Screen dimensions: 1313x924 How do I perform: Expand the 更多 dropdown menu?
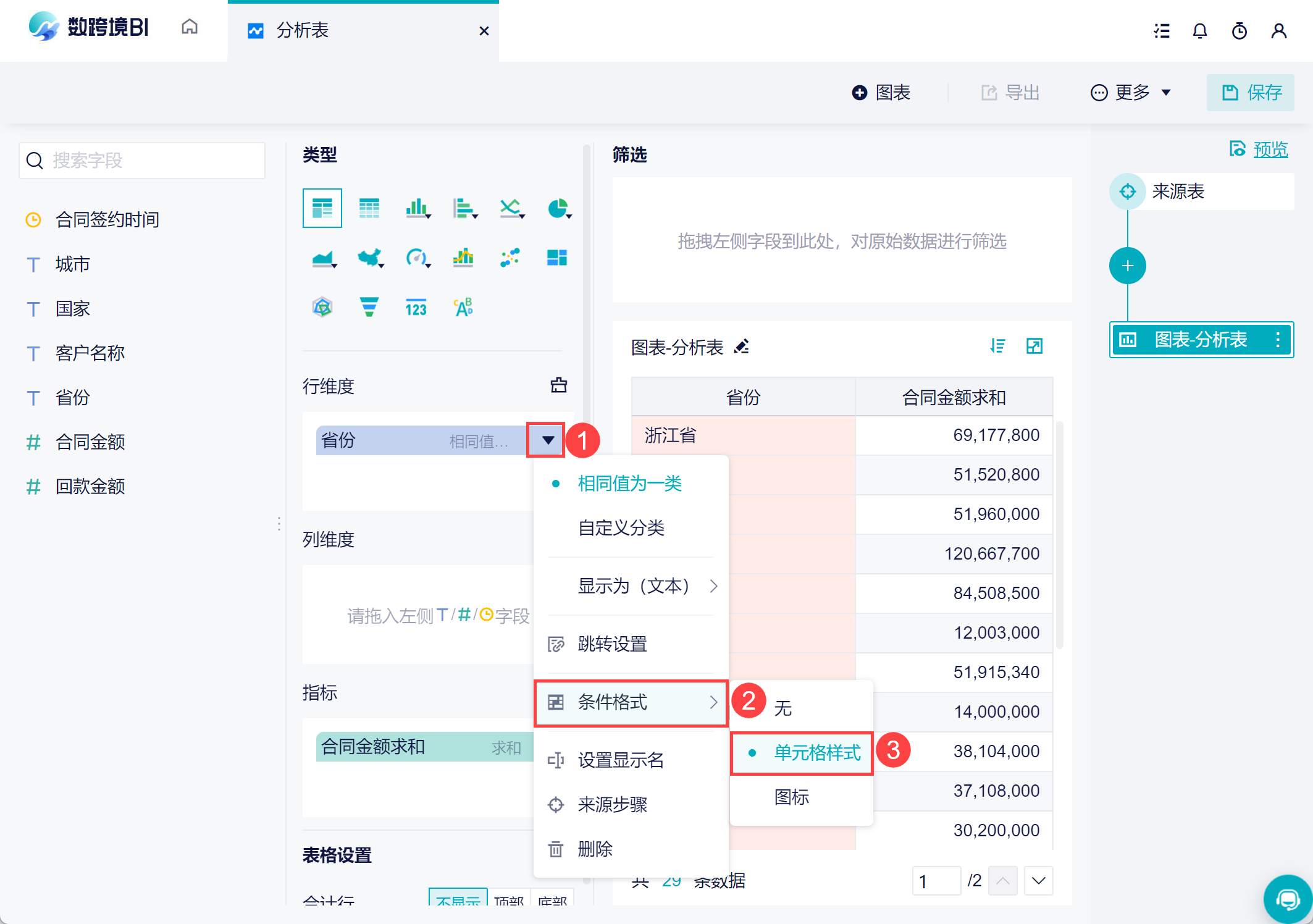(x=1131, y=93)
